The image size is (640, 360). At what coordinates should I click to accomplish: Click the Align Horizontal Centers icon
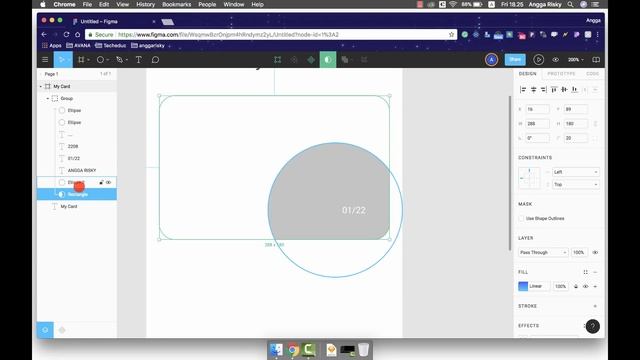tap(533, 89)
